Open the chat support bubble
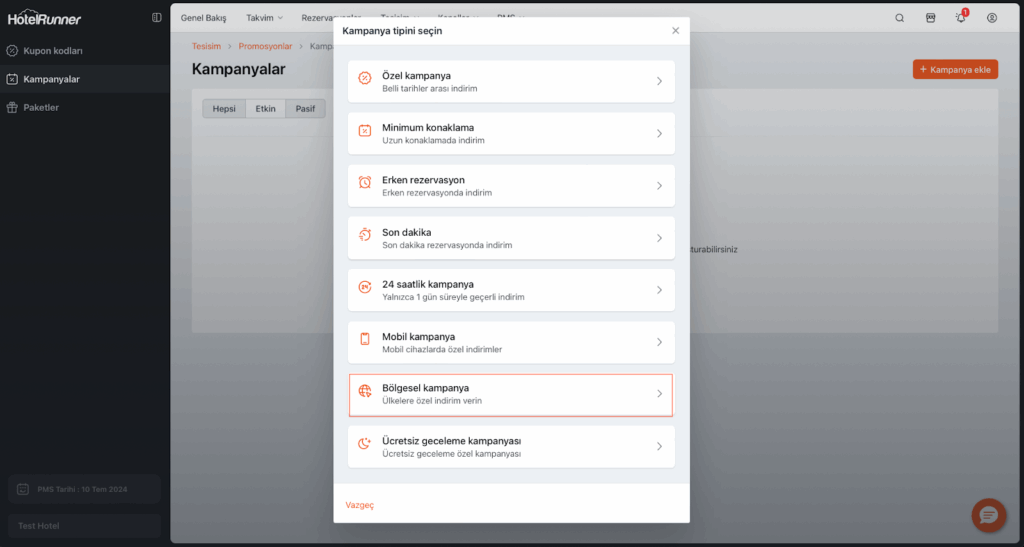This screenshot has width=1024, height=547. coord(989,515)
